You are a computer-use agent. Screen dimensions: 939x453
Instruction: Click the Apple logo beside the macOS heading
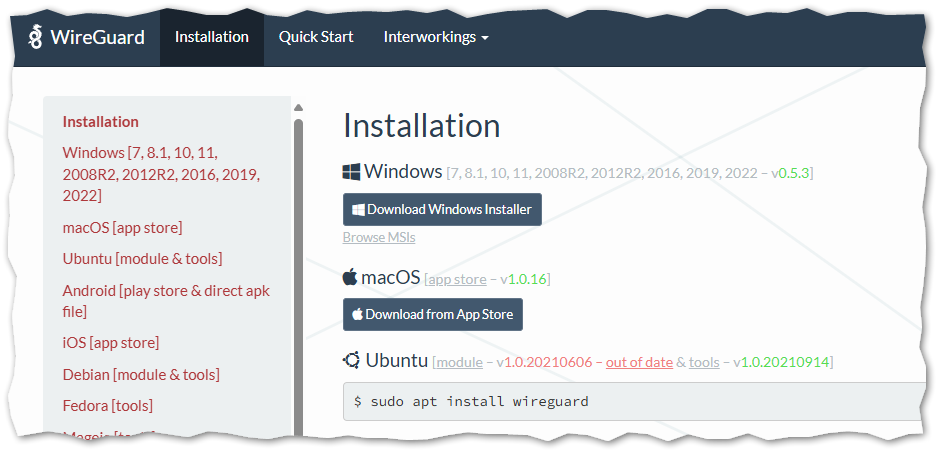click(x=350, y=277)
